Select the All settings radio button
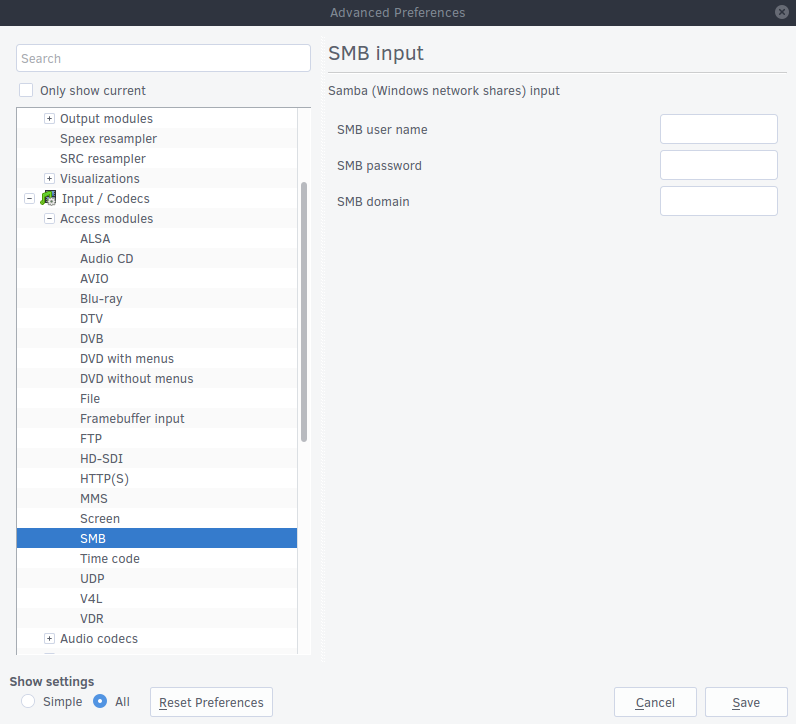Screen dimensions: 796x724 [x=100, y=702]
